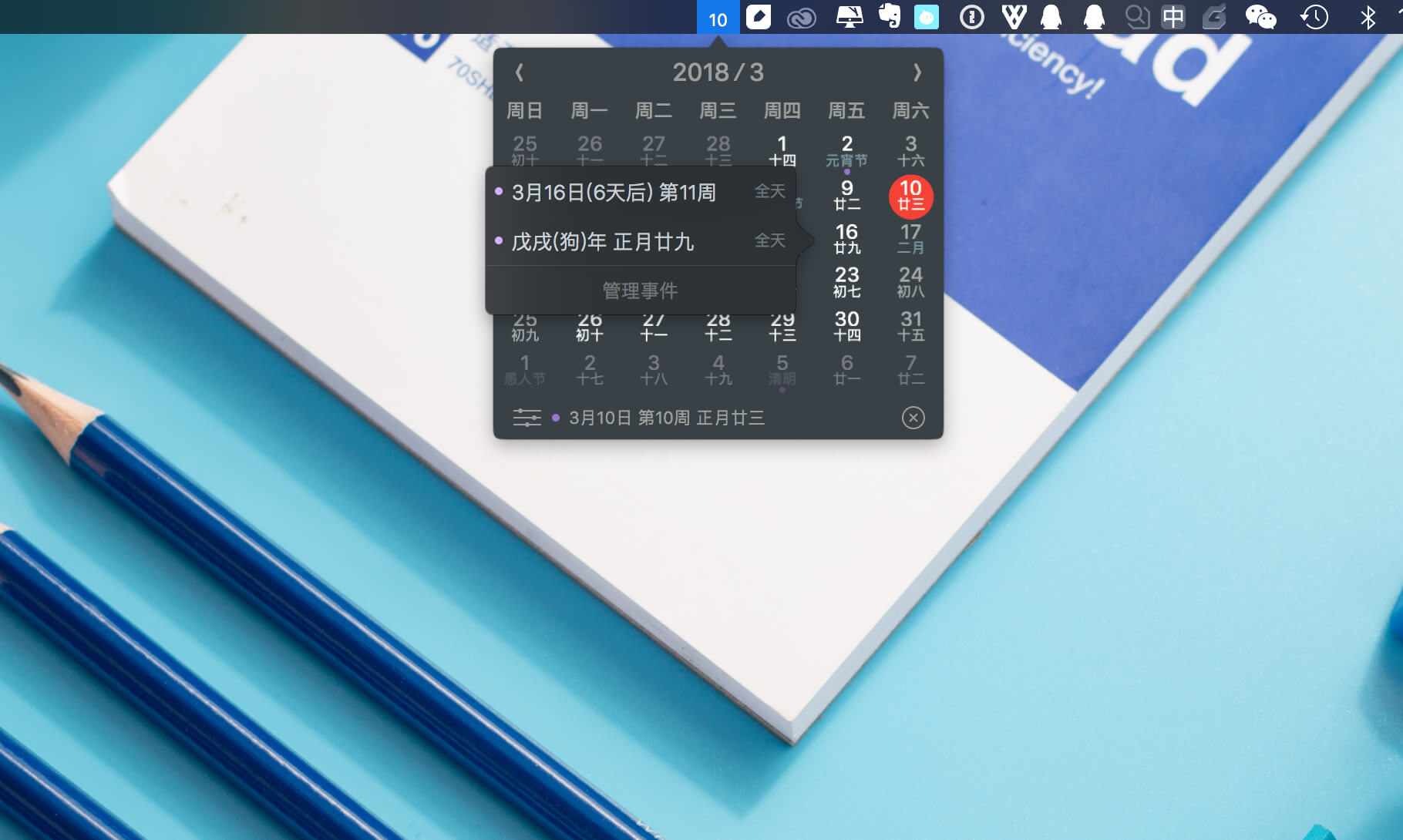This screenshot has height=840, width=1403.
Task: Click the light blue bird app icon
Action: (927, 17)
